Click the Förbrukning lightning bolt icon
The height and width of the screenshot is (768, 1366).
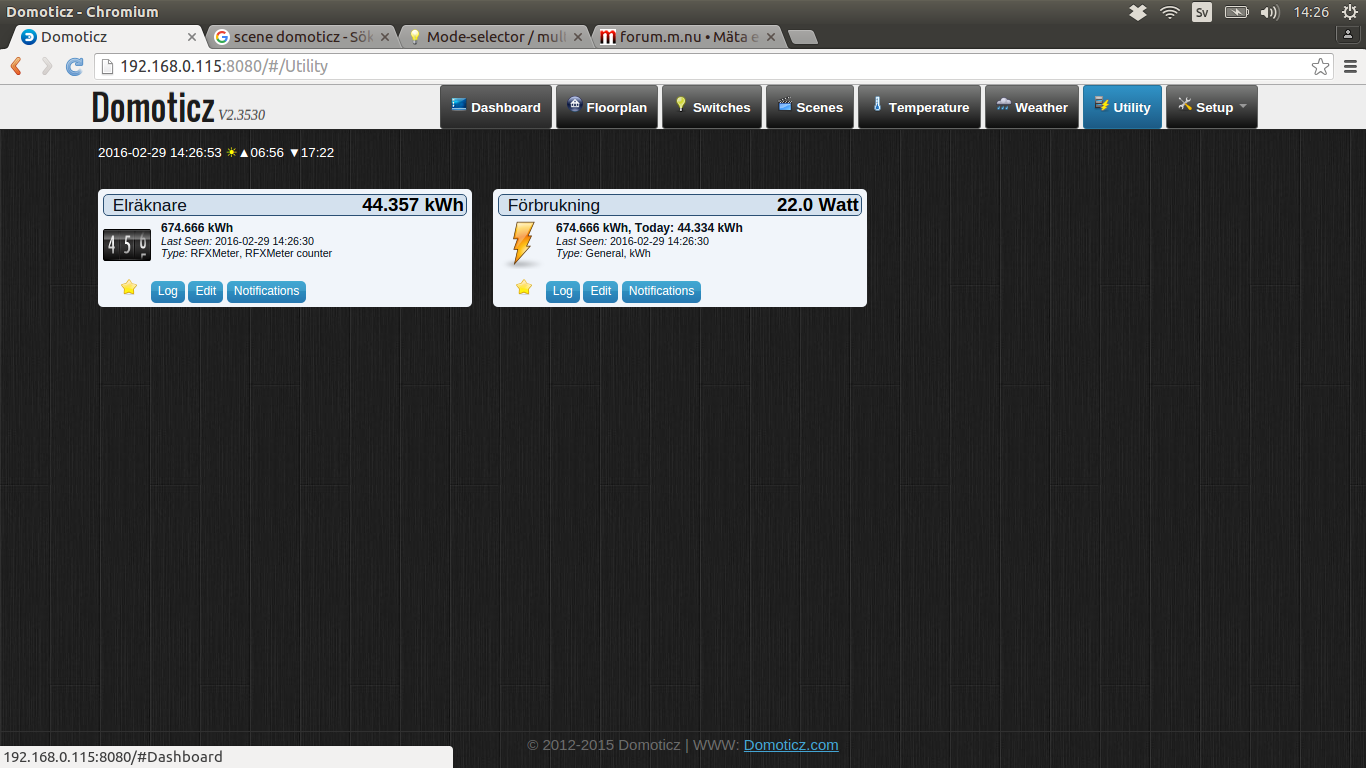[522, 245]
